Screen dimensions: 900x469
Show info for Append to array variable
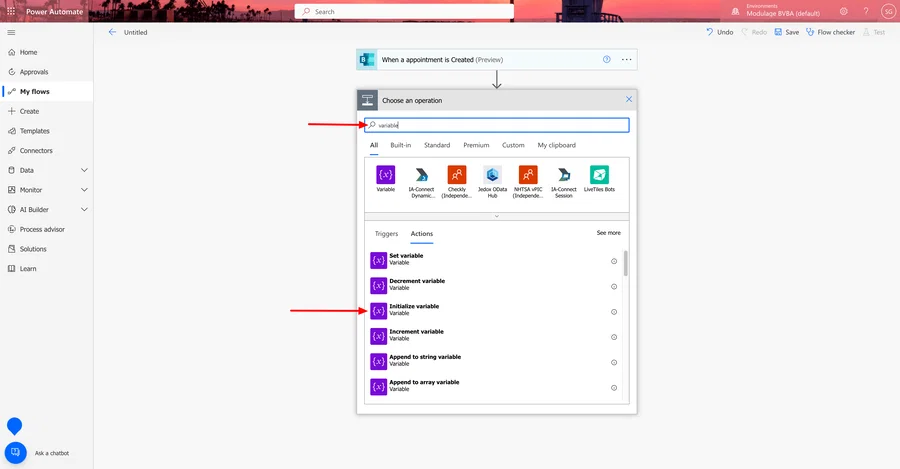click(614, 387)
